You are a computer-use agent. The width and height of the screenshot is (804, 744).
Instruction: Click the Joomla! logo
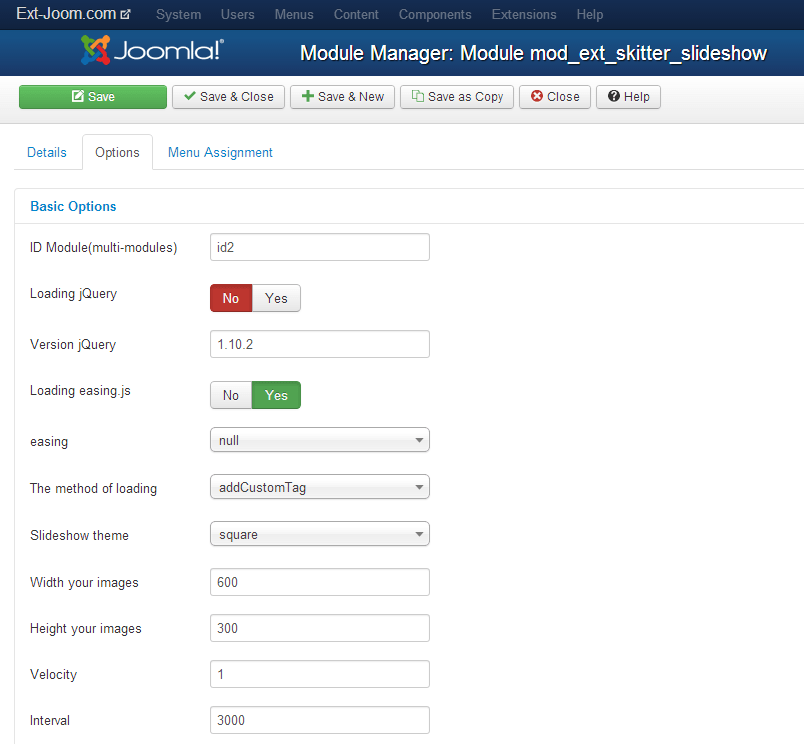pyautogui.click(x=152, y=50)
